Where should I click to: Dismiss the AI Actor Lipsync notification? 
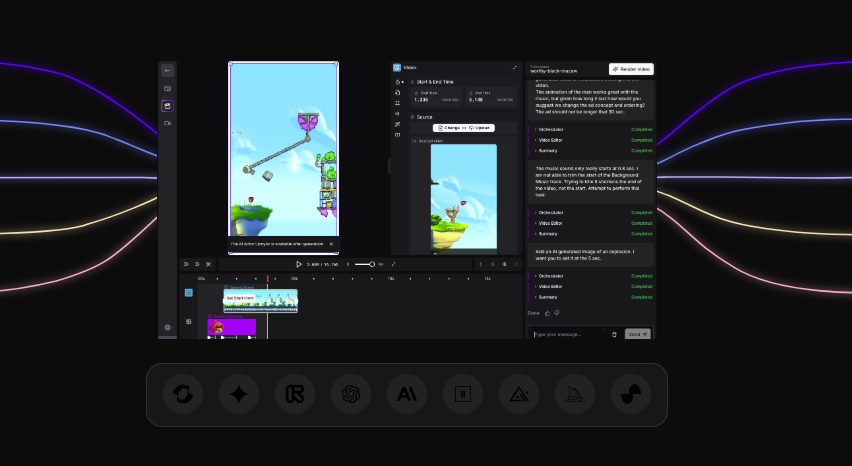pos(331,243)
